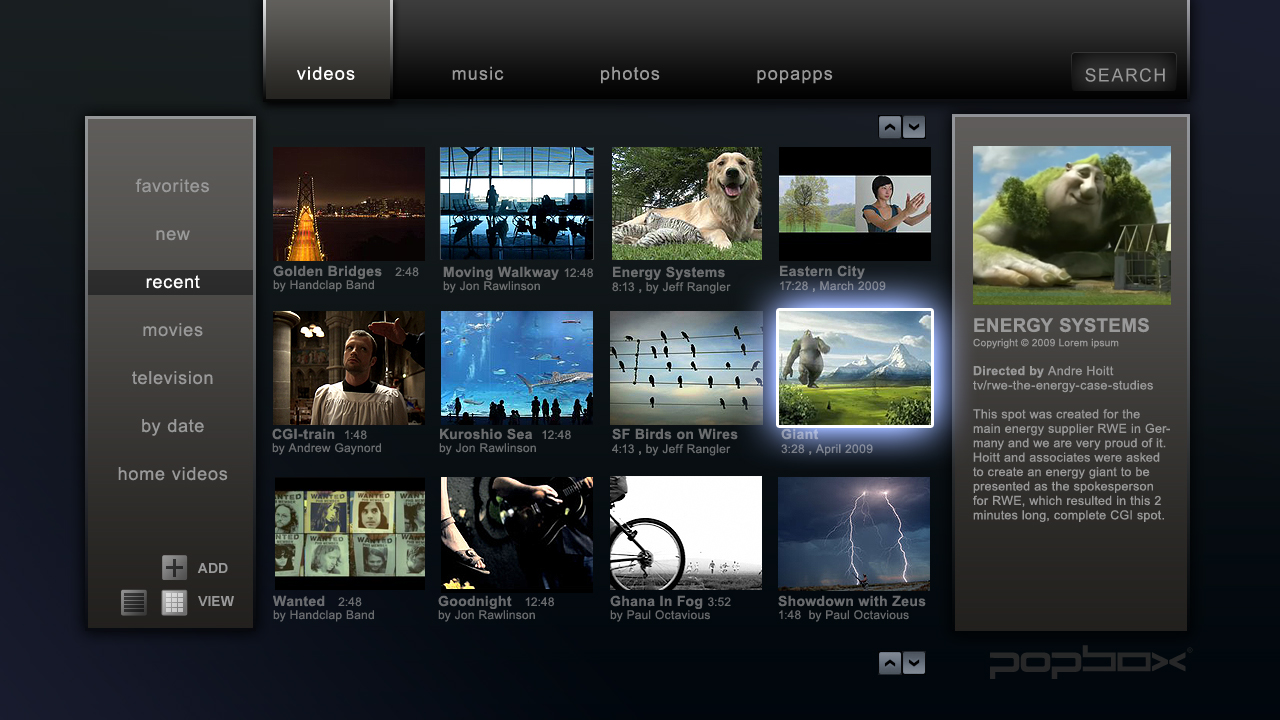Sort videos by date
Screen dimensions: 1280x720
[172, 426]
